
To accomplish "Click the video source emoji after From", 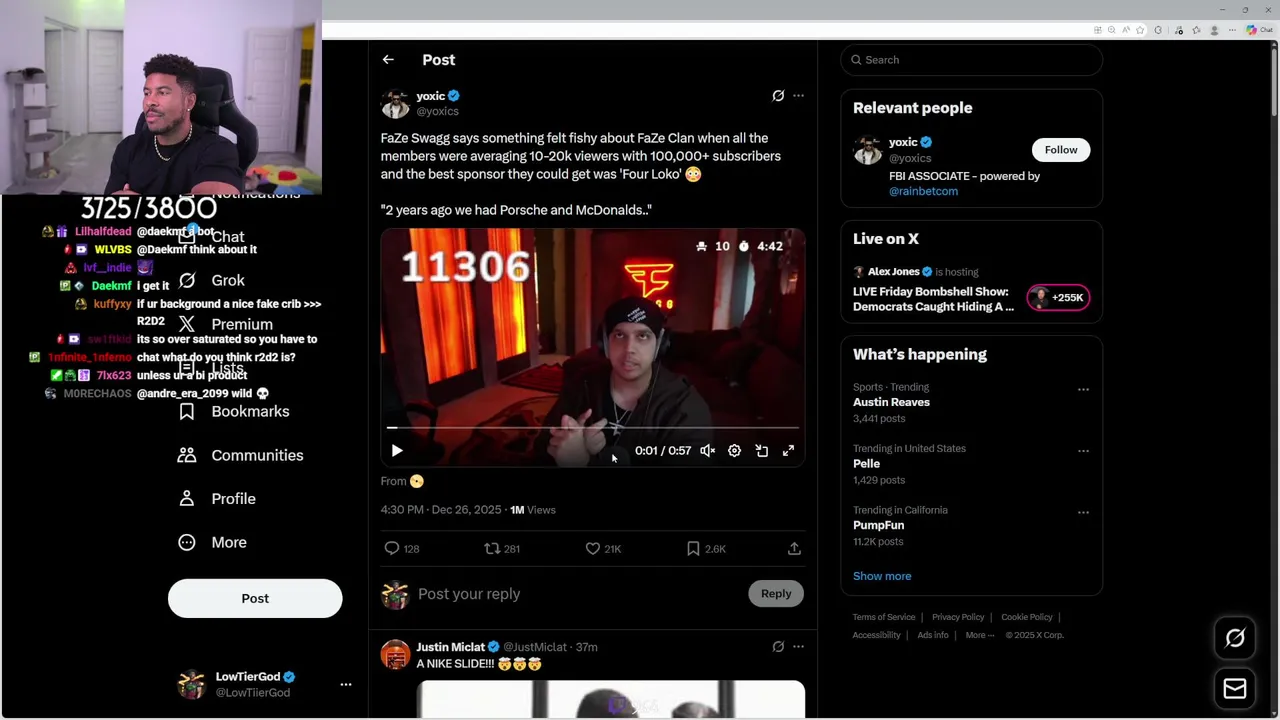I will tap(417, 481).
